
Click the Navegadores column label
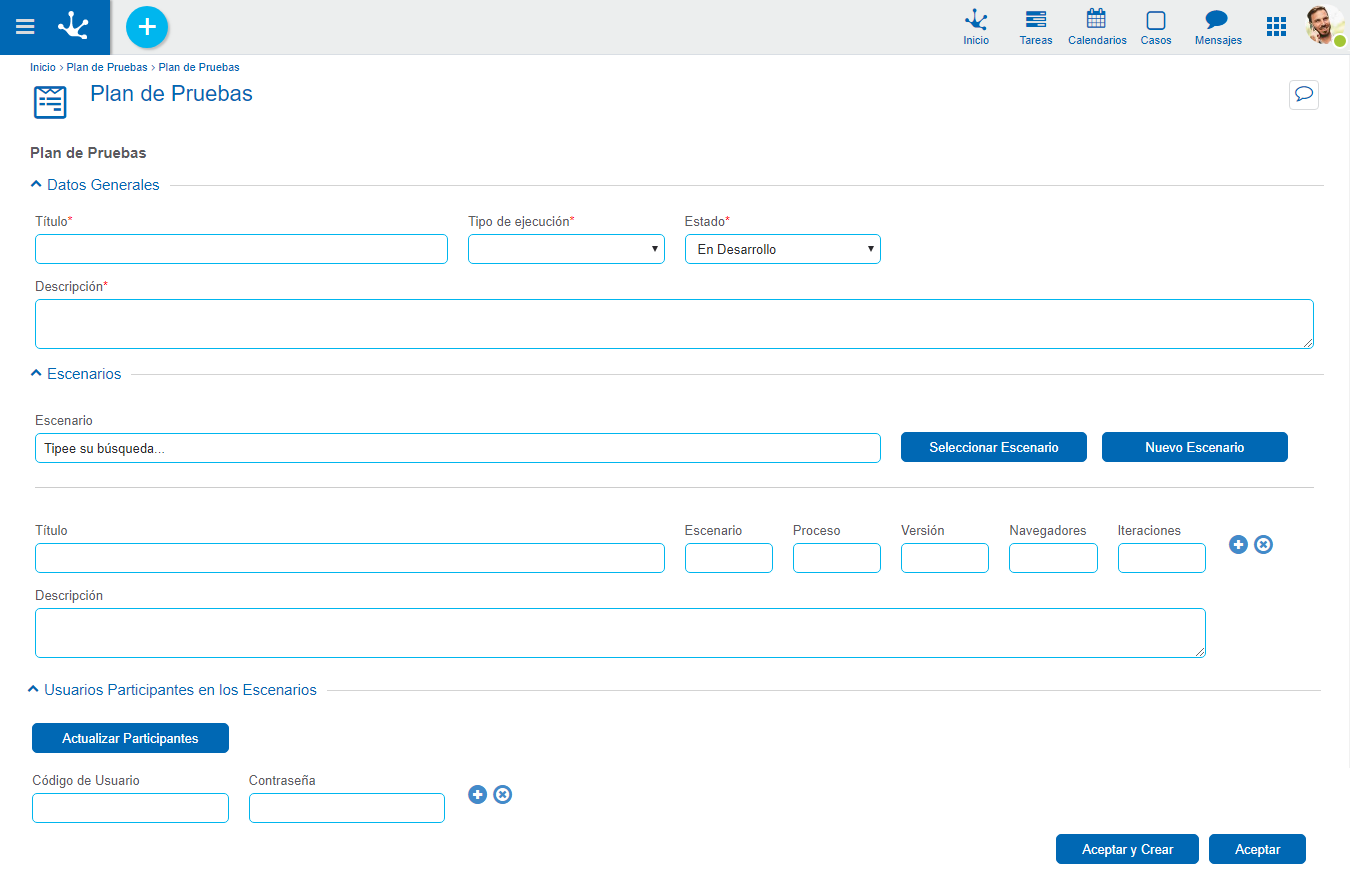1047,531
